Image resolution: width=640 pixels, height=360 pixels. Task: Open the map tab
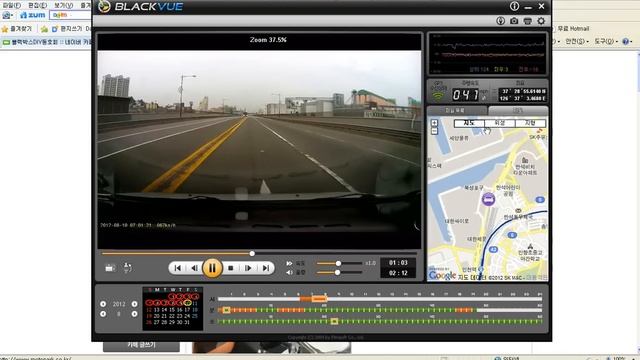tap(518, 111)
